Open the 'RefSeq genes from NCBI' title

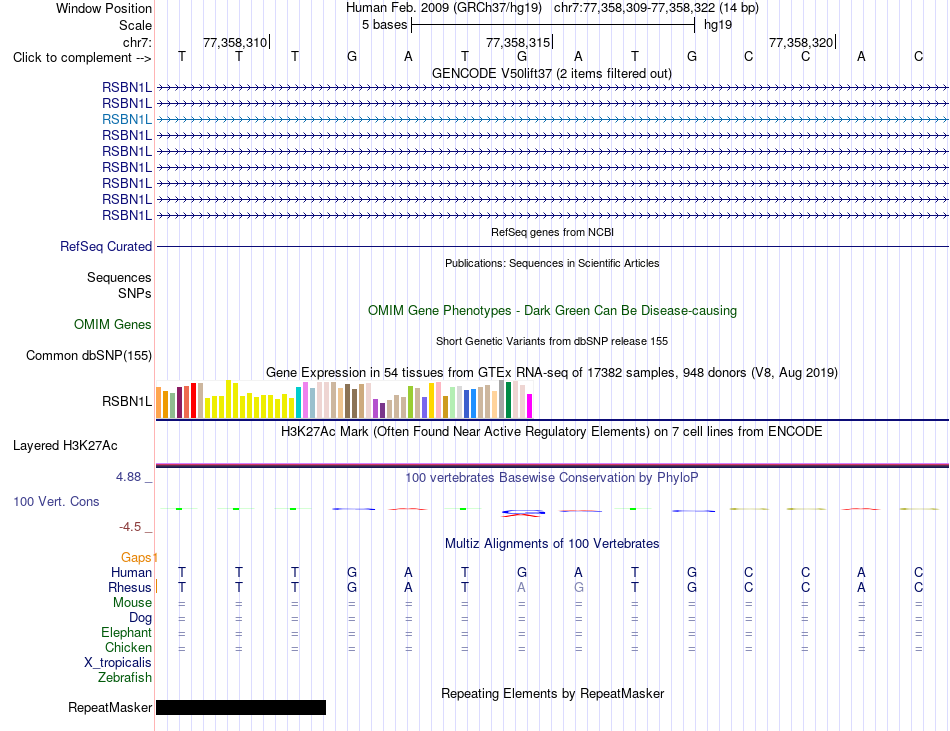pyautogui.click(x=553, y=232)
